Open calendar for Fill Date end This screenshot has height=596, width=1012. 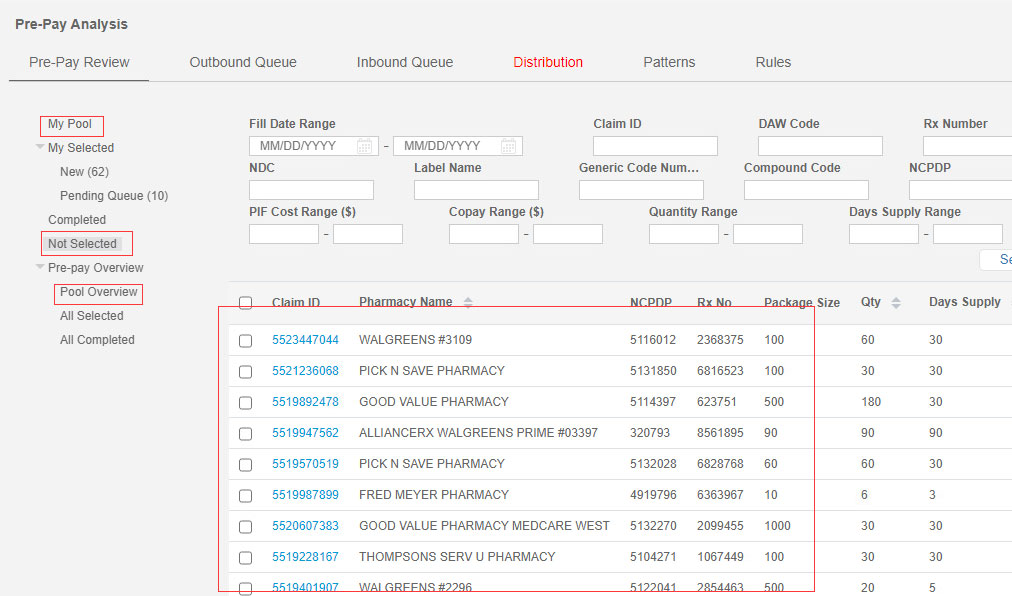click(x=509, y=147)
